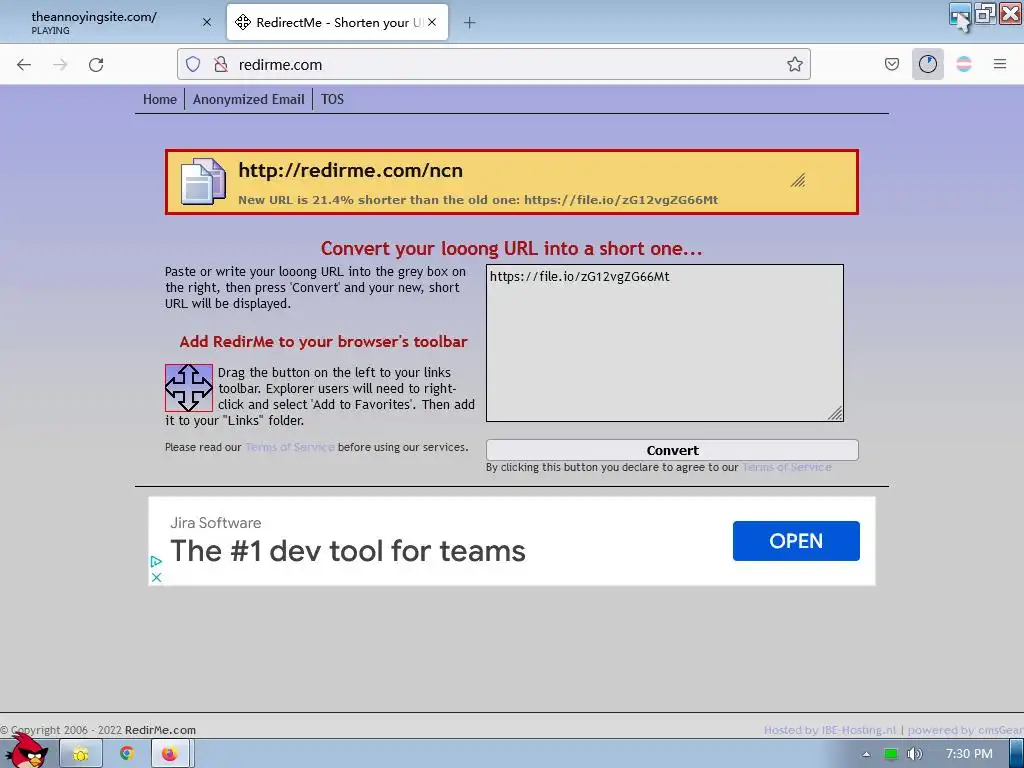Close the theannoyingsite.com tab

coord(206,22)
